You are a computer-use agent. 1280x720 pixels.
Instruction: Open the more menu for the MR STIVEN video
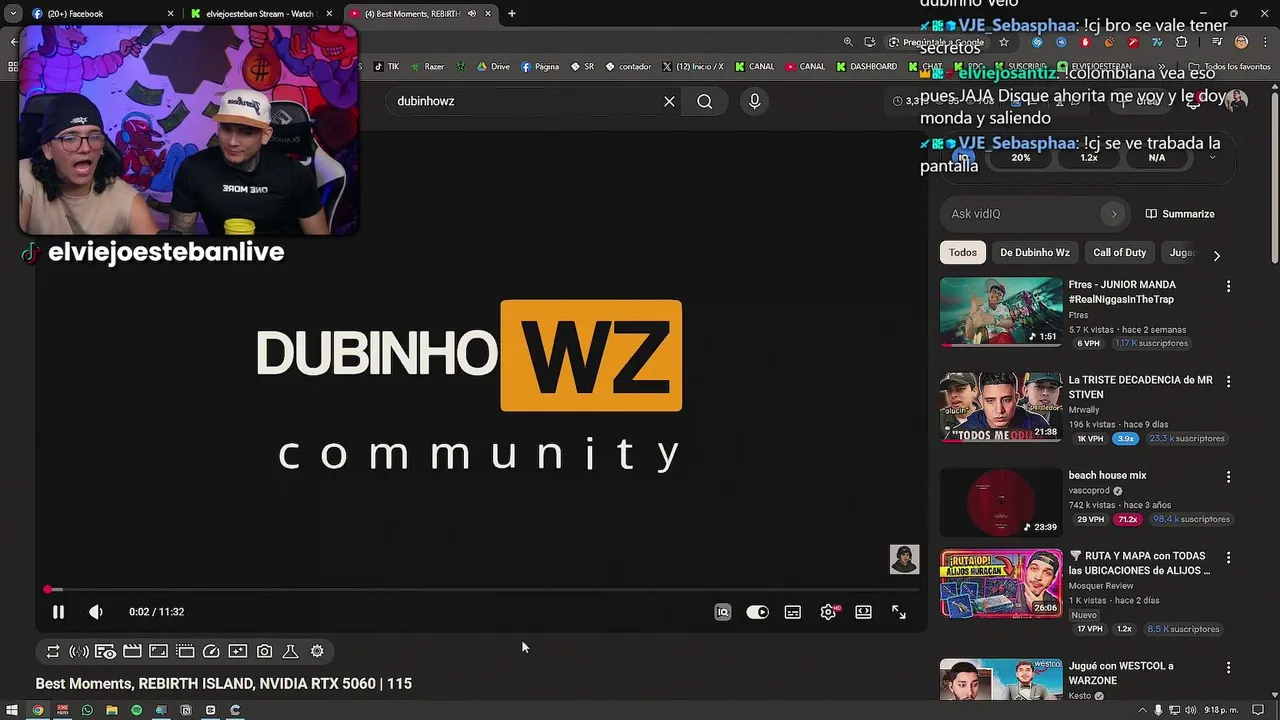1228,381
